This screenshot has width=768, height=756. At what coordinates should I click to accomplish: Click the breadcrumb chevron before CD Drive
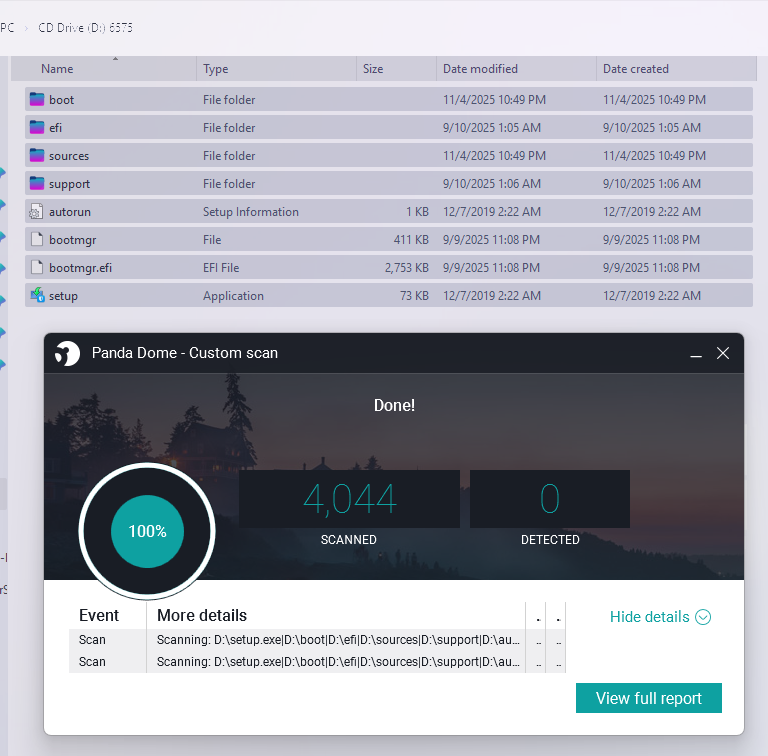(x=26, y=28)
